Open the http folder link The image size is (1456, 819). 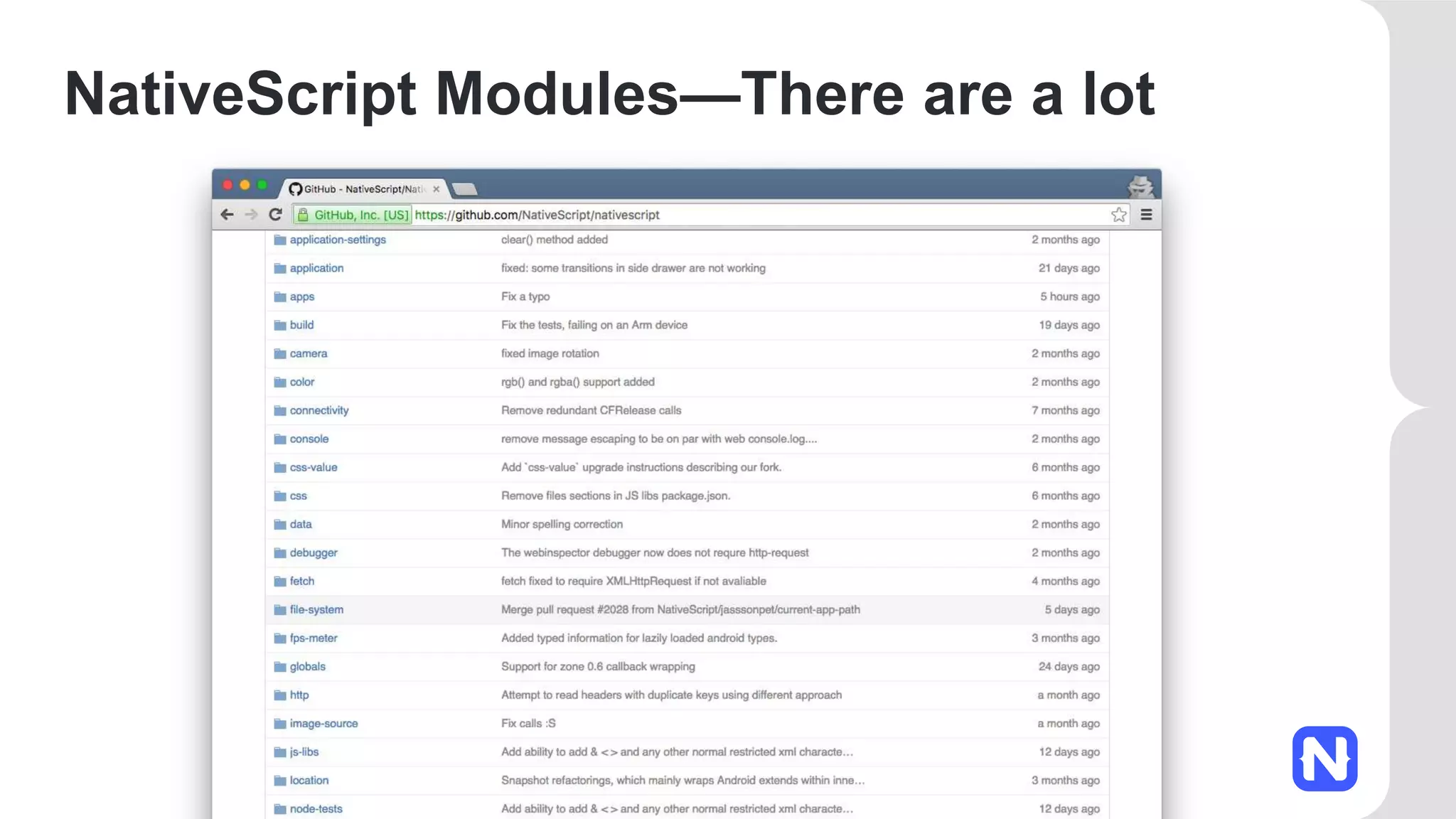tap(299, 695)
